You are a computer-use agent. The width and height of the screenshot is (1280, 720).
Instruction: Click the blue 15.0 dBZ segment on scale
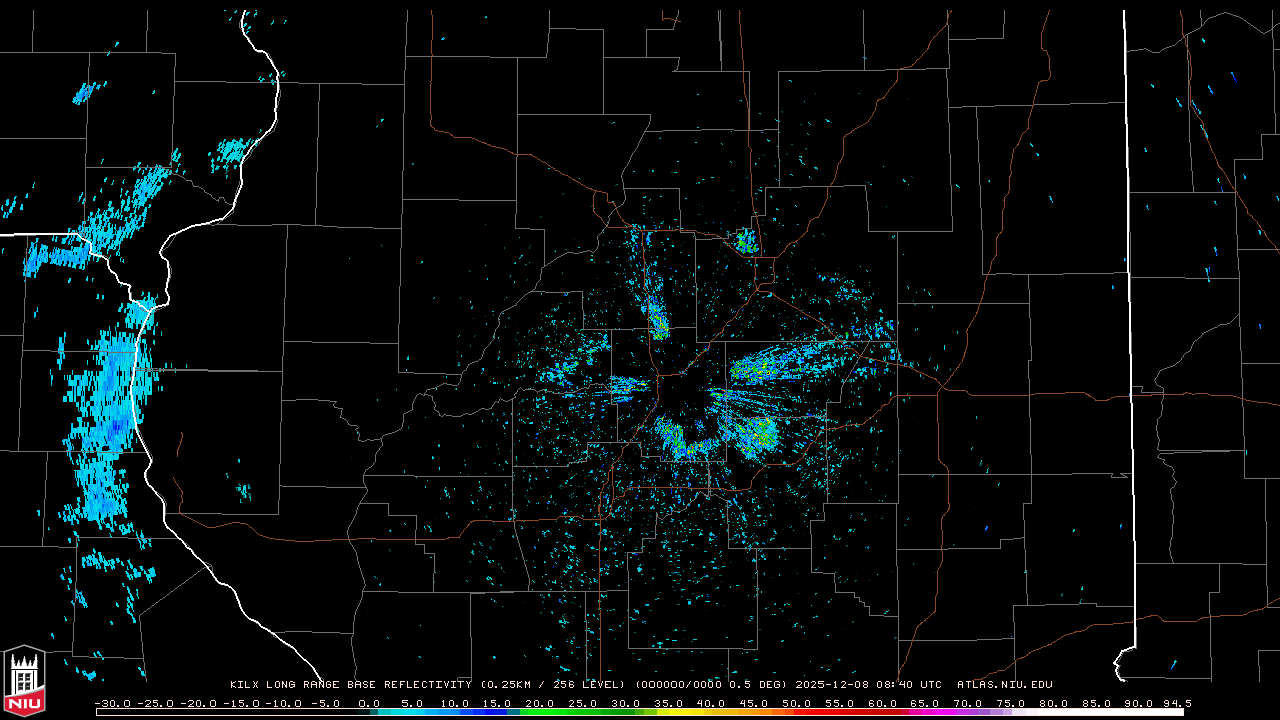coord(497,712)
